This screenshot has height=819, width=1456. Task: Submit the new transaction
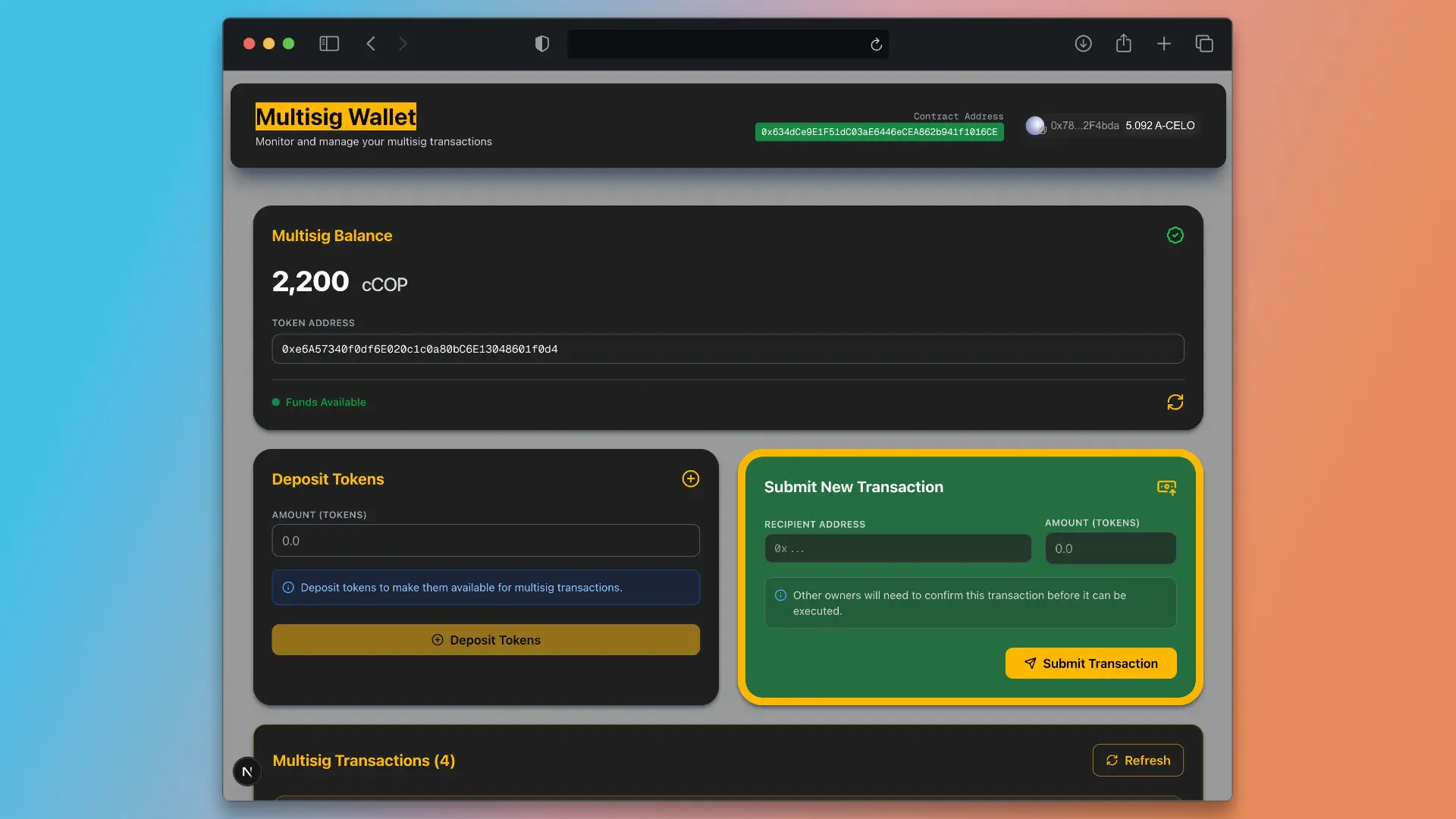tap(1090, 663)
